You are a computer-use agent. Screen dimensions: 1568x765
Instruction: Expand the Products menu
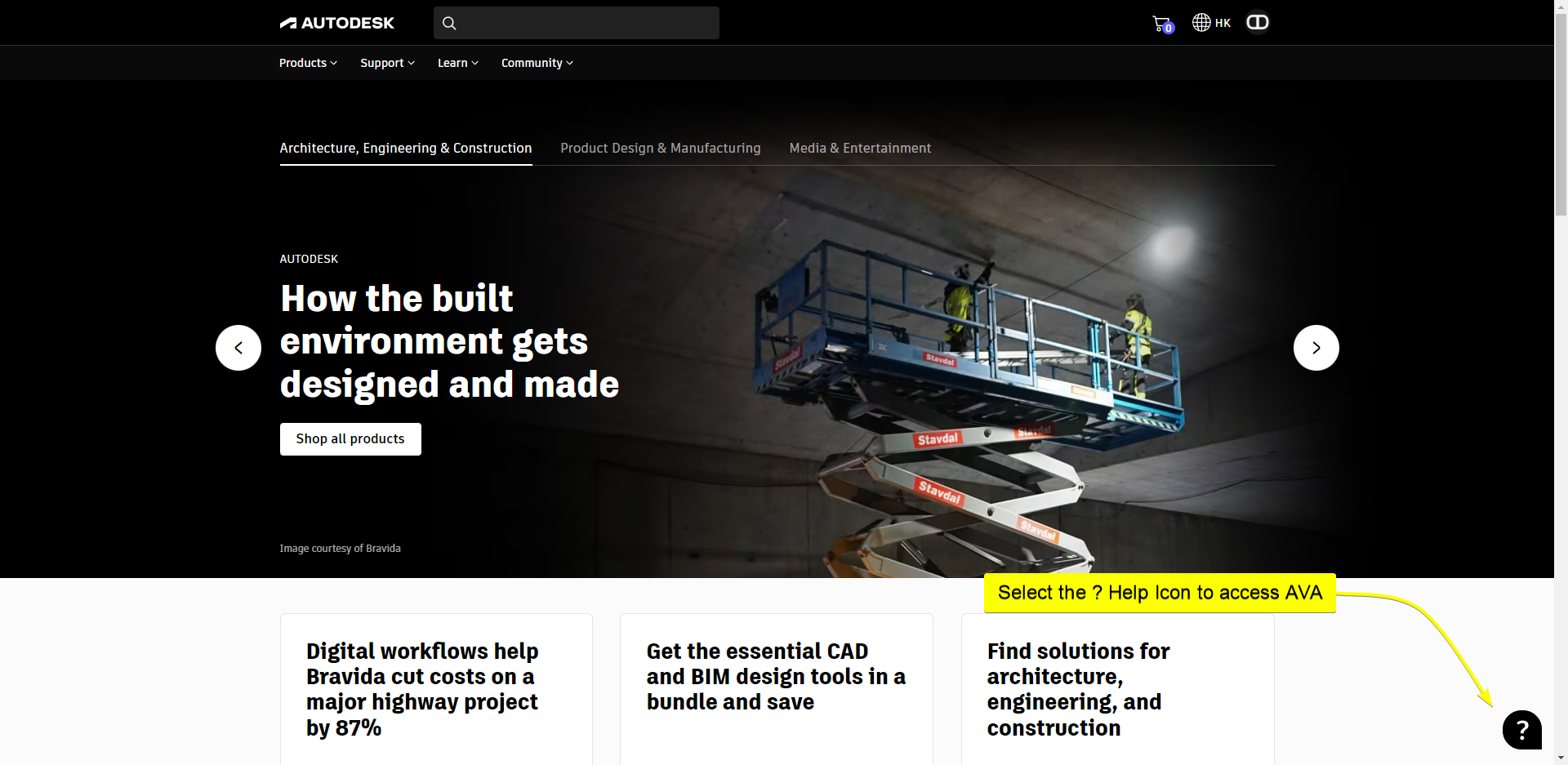click(308, 63)
